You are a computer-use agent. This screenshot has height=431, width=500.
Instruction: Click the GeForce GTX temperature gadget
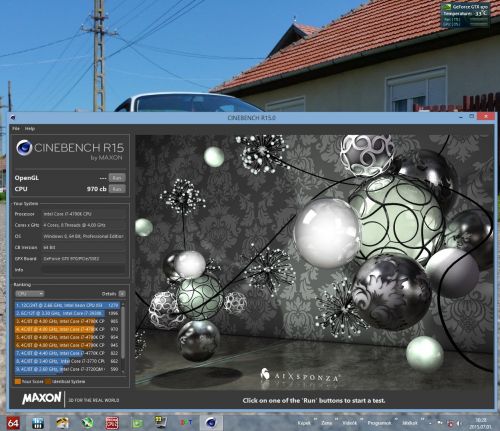click(465, 15)
